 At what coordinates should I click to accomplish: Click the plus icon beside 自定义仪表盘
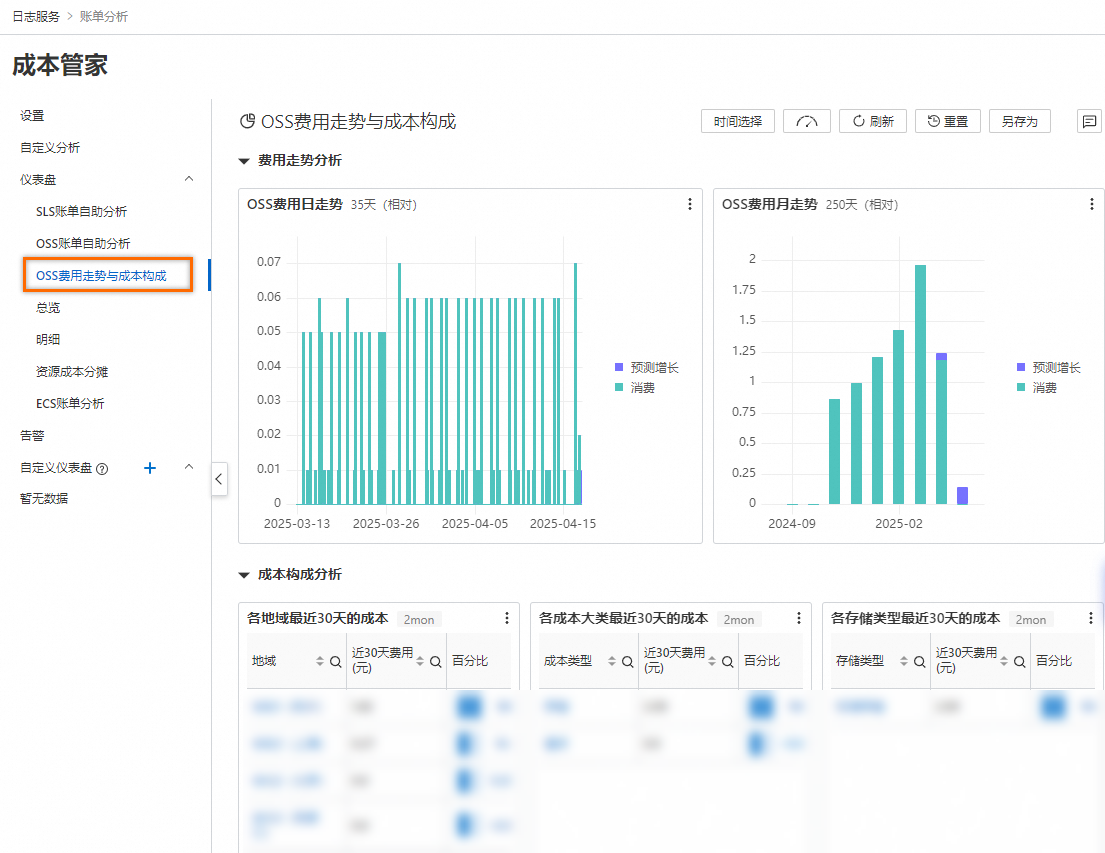150,467
